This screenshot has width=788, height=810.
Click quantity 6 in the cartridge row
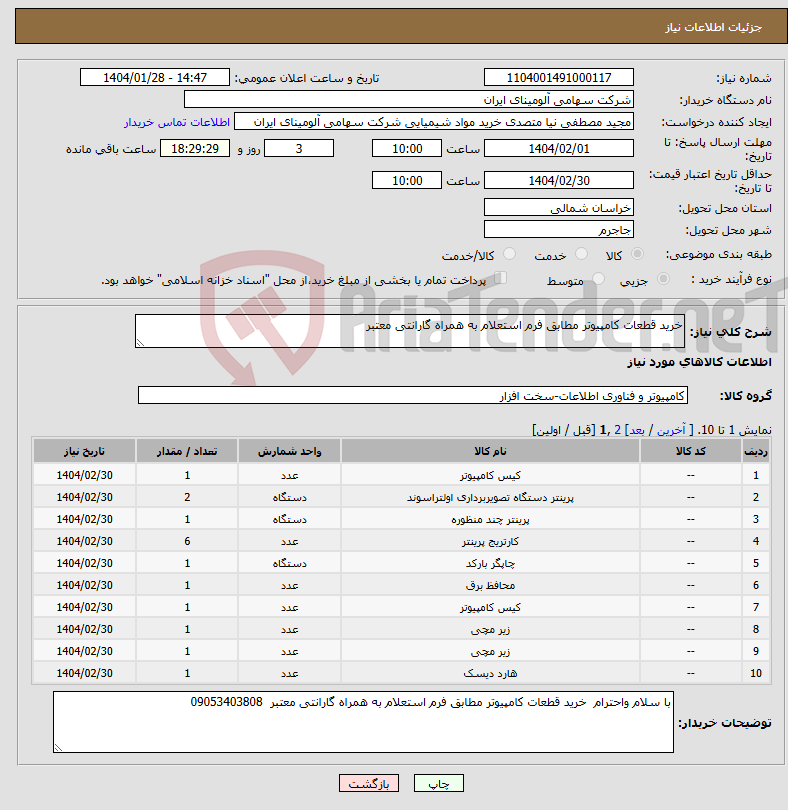pyautogui.click(x=187, y=541)
